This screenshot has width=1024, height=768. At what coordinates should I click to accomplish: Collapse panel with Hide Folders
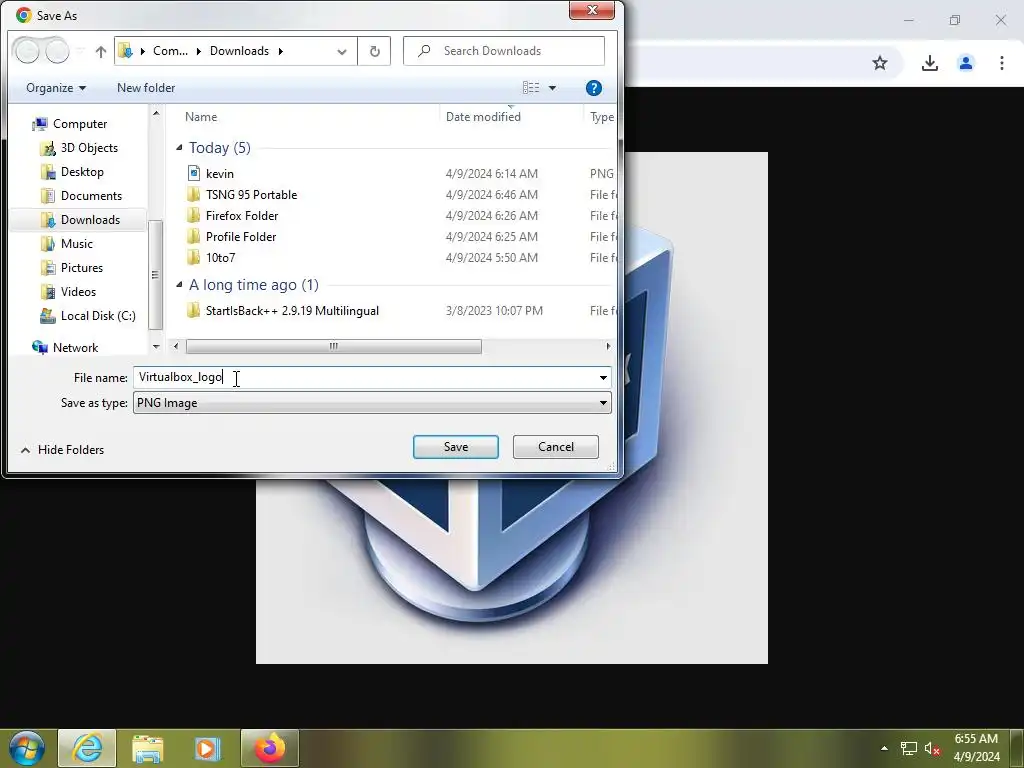[63, 450]
